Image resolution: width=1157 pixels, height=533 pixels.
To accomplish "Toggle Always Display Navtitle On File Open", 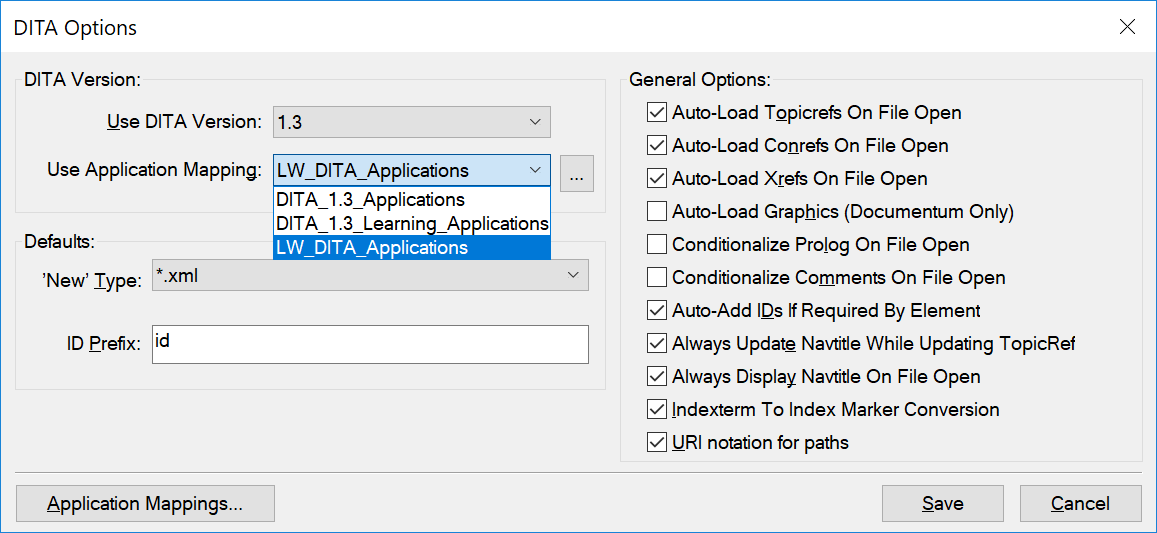I will click(657, 376).
